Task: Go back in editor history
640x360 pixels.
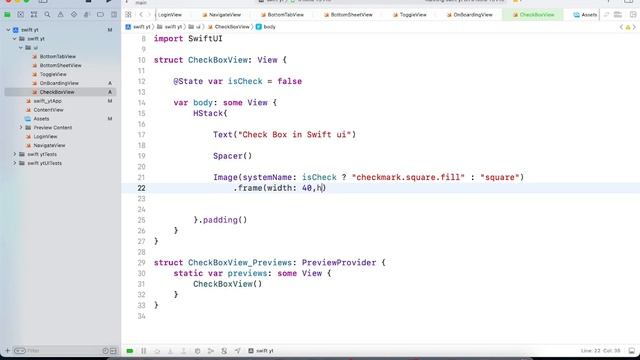Action: point(141,15)
